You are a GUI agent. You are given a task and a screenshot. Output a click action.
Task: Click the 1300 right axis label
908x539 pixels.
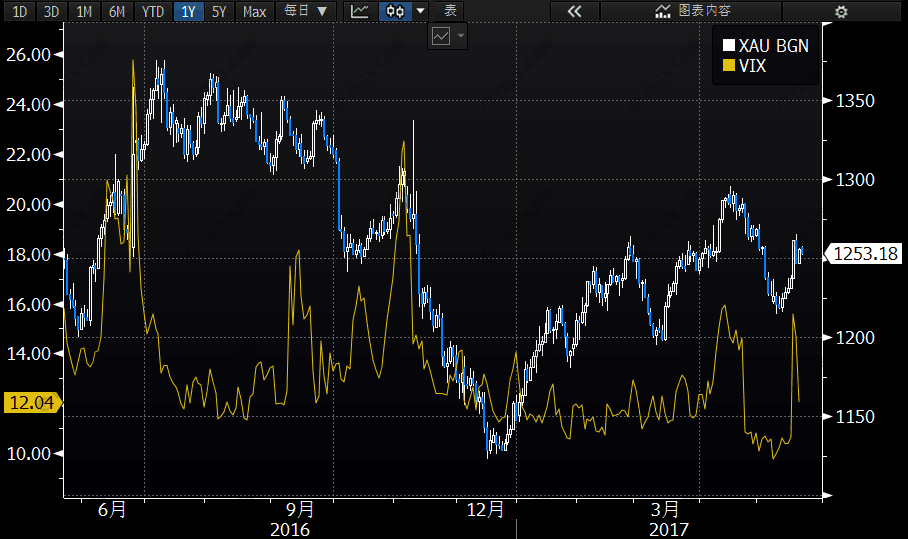tap(855, 179)
